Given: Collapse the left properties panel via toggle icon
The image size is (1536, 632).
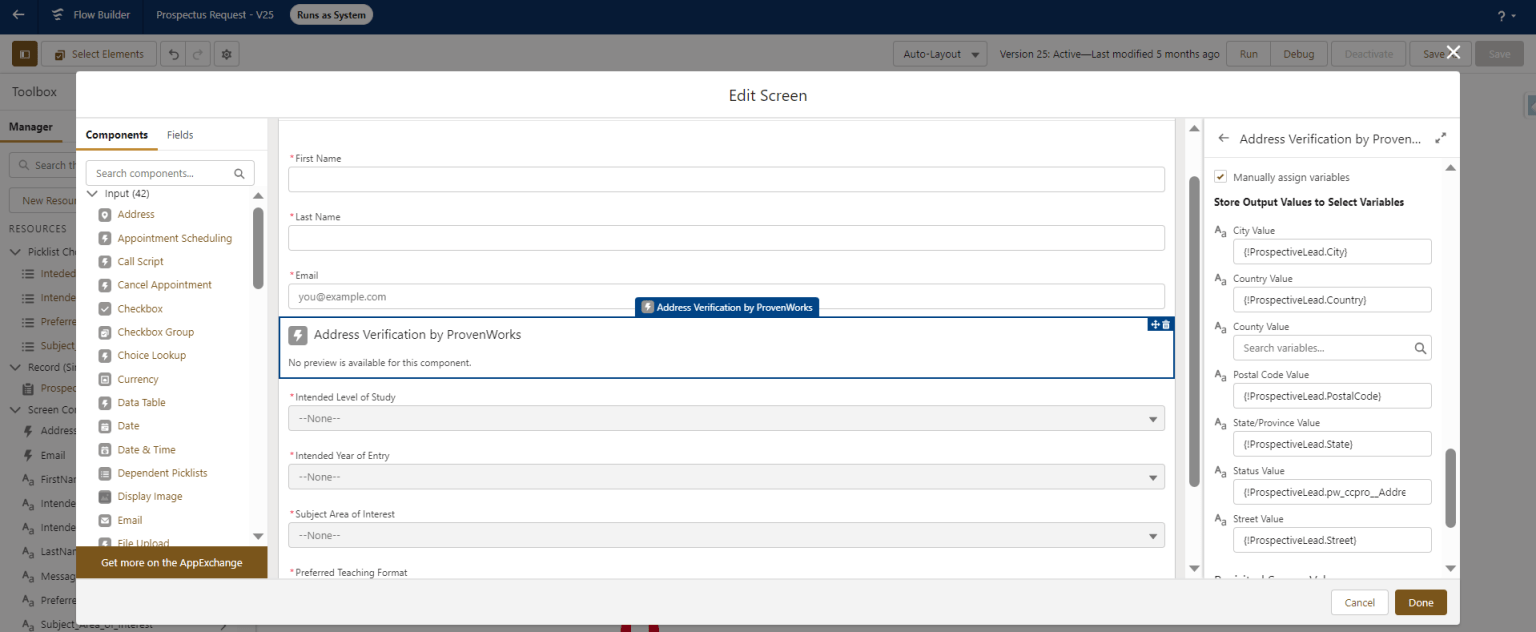Looking at the screenshot, I should (x=1440, y=138).
